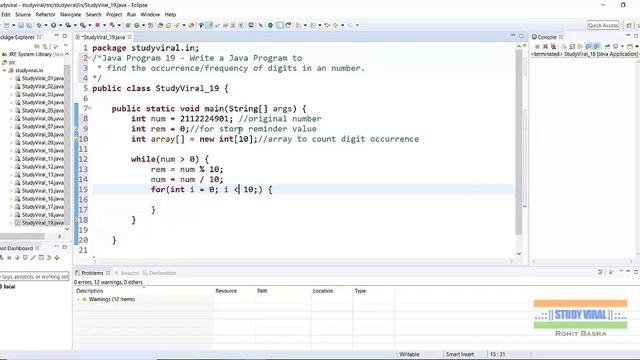Minimize the Boot Dashboard view

[57, 246]
